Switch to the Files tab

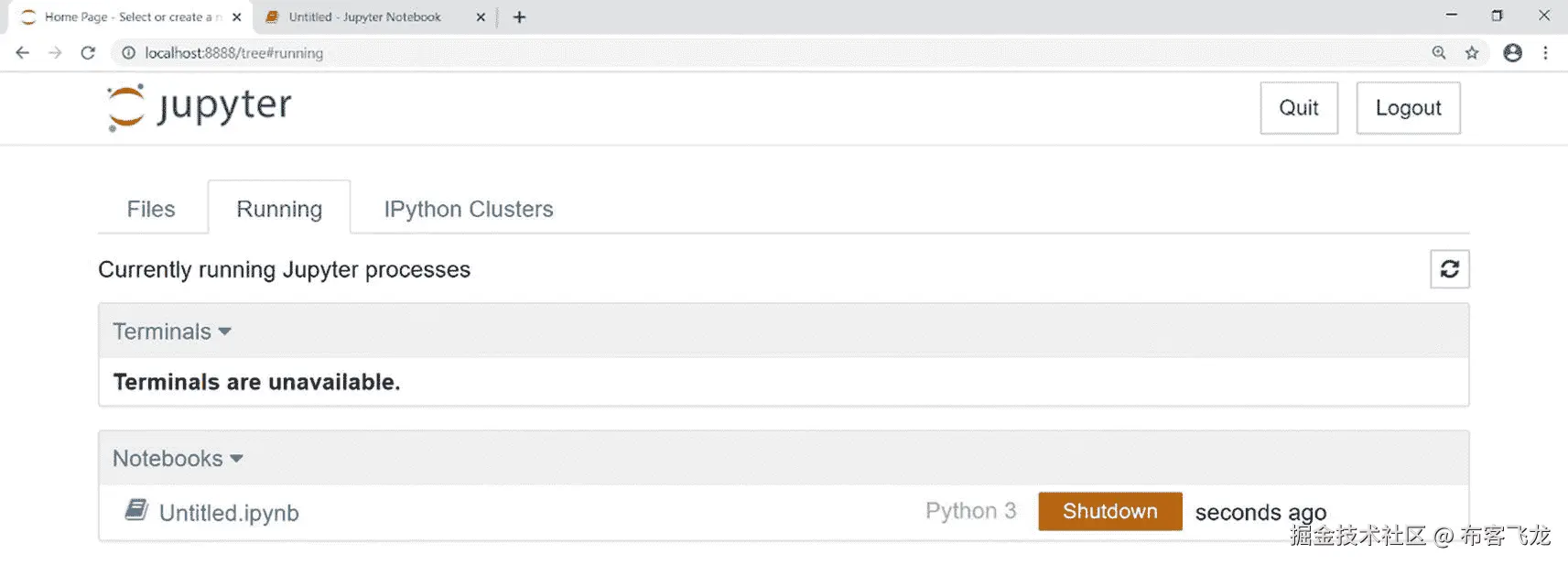[x=151, y=209]
